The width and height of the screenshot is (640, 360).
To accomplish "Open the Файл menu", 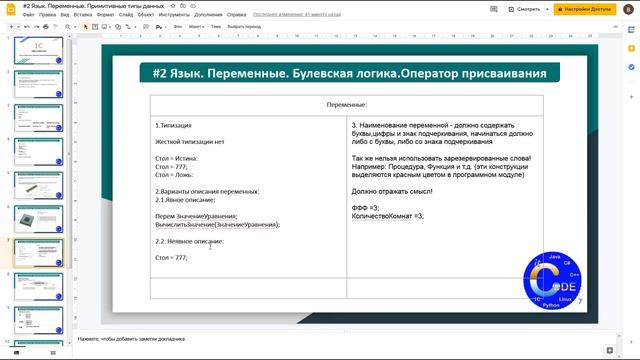I will tap(29, 15).
